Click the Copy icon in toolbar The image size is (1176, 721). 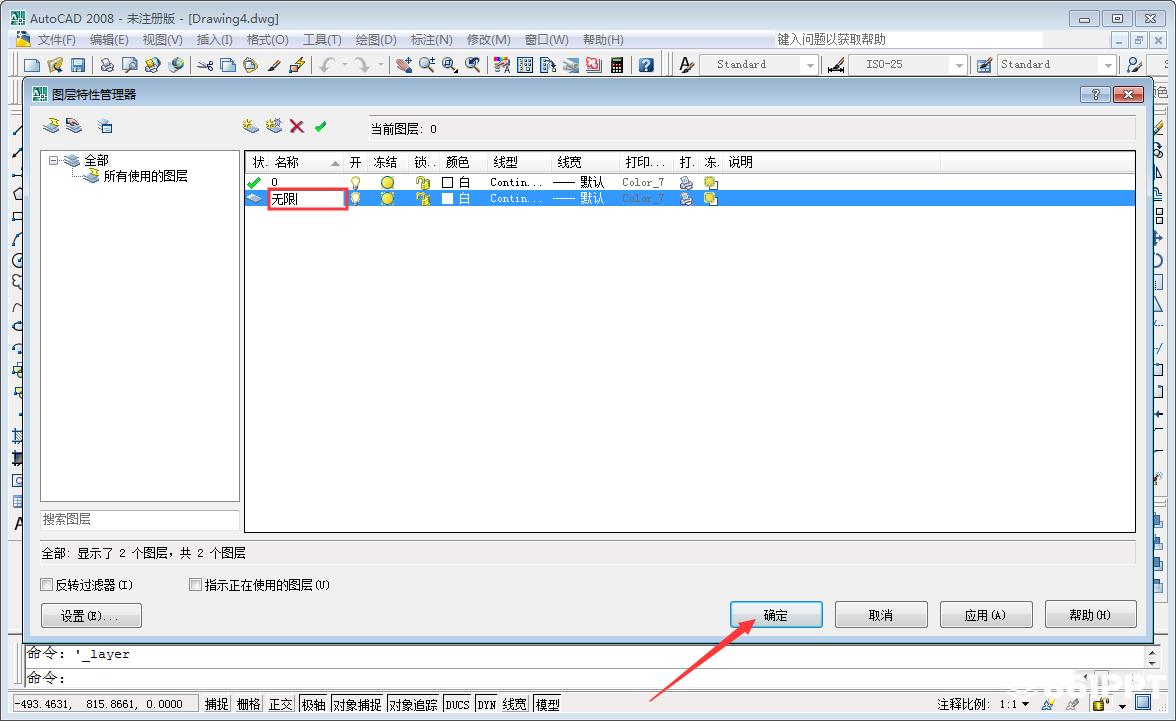coord(228,65)
